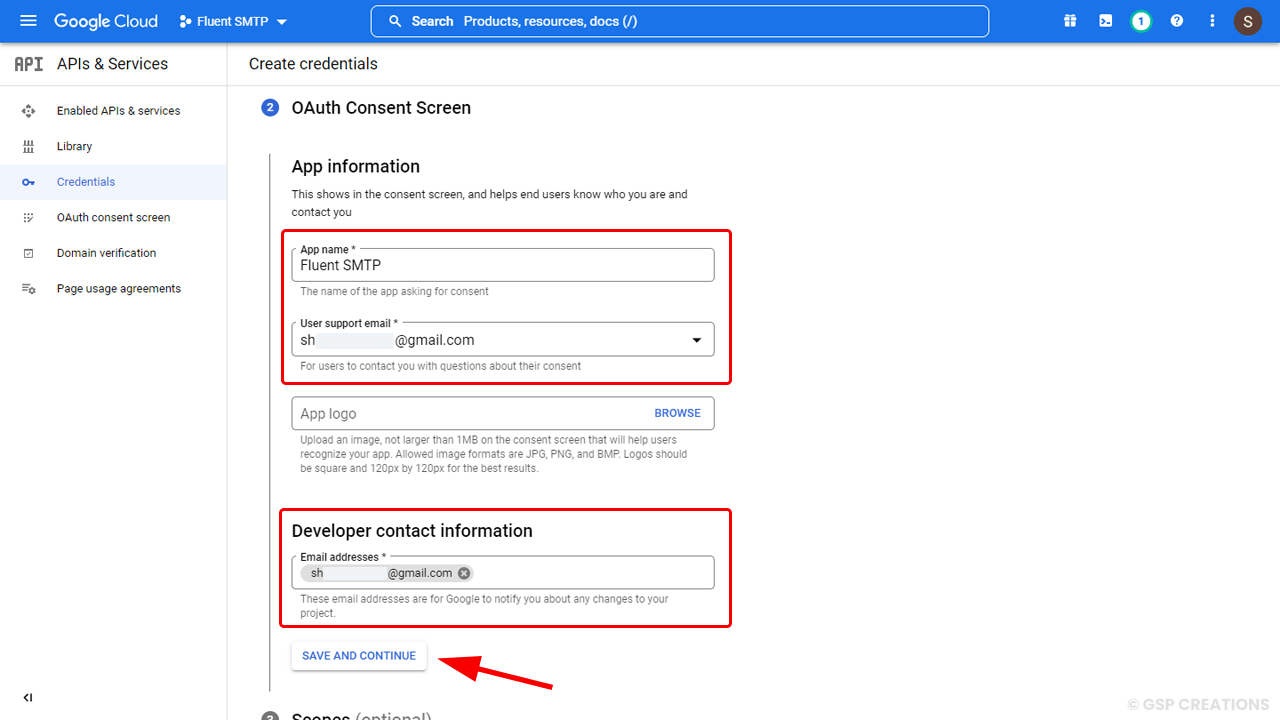The image size is (1280, 720).
Task: Switch to the Credentials sidebar entry
Action: point(86,181)
